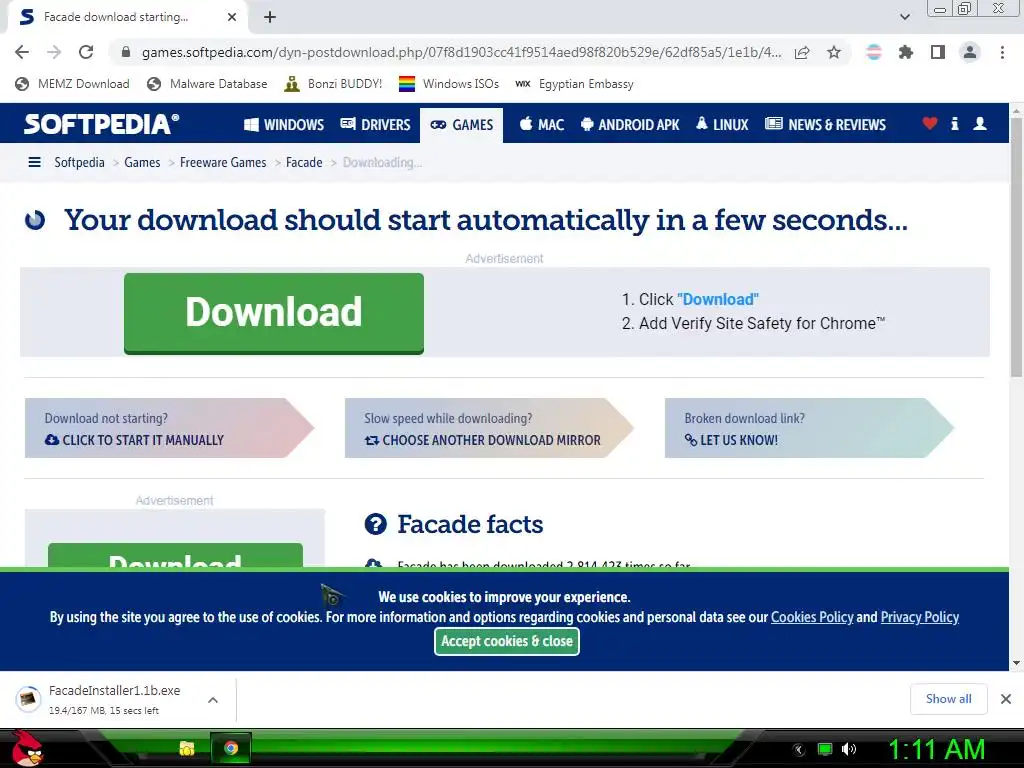Click the blue "Download" ad text link
Viewport: 1024px width, 768px height.
tap(718, 299)
